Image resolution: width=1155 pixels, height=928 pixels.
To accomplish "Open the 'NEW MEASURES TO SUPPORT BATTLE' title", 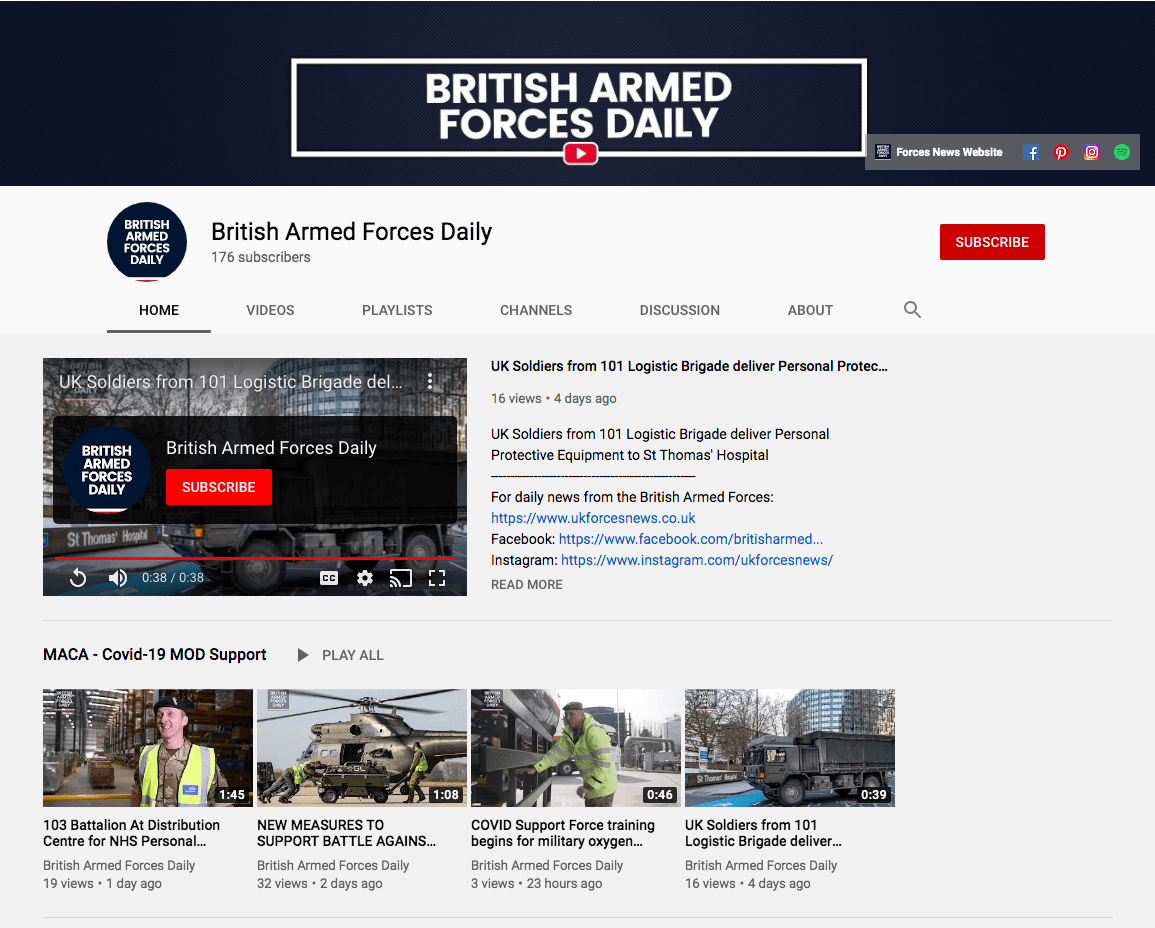I will coord(346,833).
